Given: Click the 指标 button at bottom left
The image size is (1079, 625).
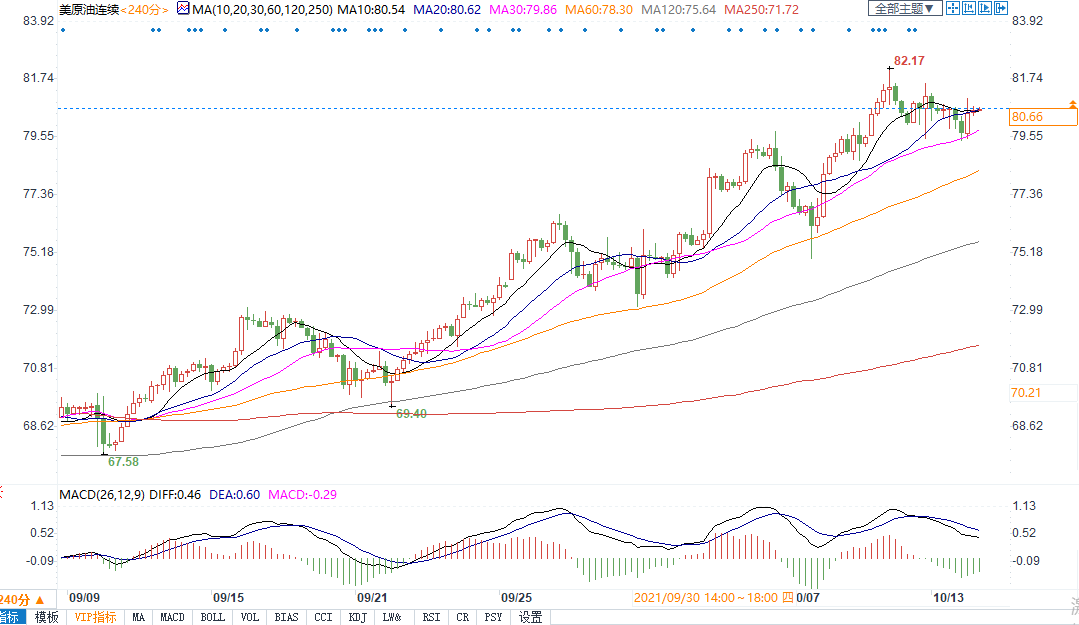Looking at the screenshot, I should [x=10, y=617].
